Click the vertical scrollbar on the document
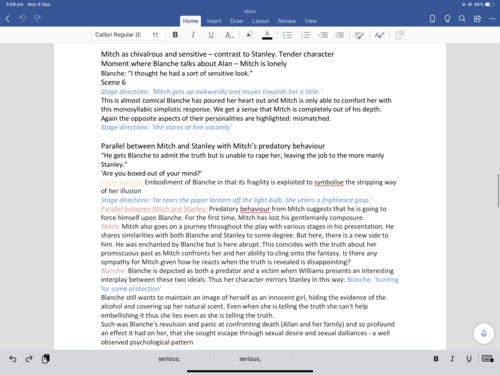This screenshot has height=375, width=500. tap(498, 191)
